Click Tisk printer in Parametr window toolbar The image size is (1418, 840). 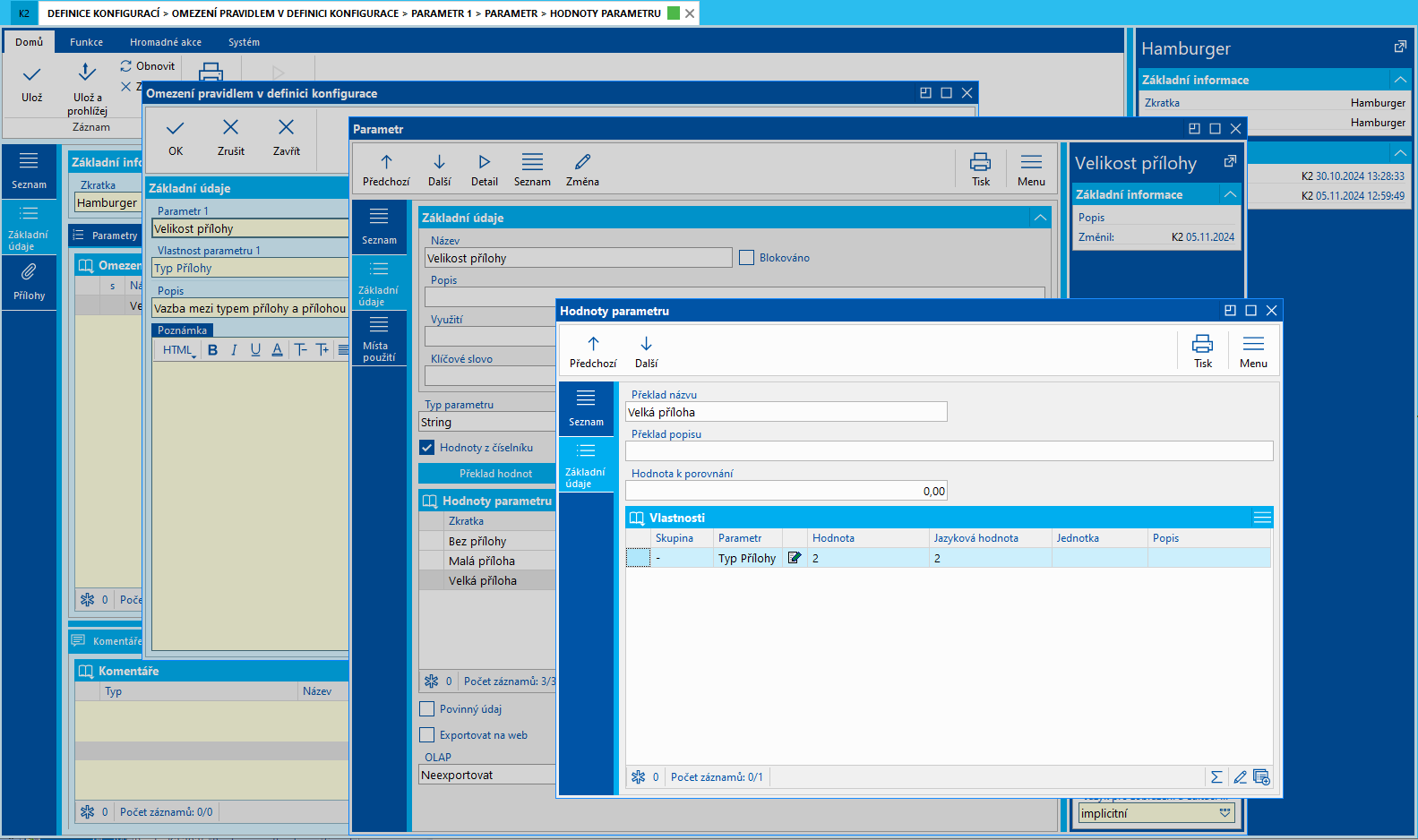(x=981, y=169)
